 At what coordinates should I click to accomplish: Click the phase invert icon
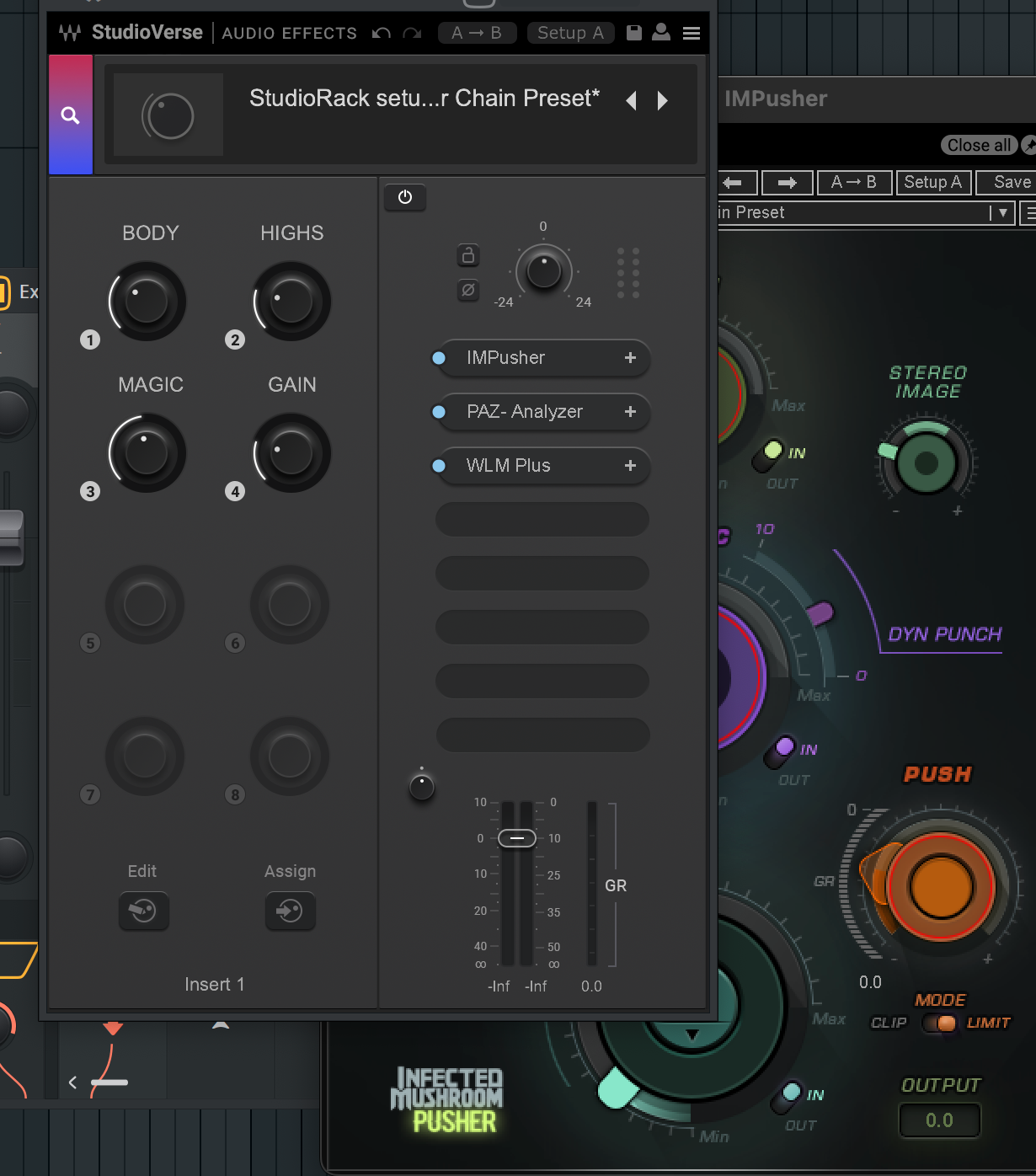tap(468, 290)
